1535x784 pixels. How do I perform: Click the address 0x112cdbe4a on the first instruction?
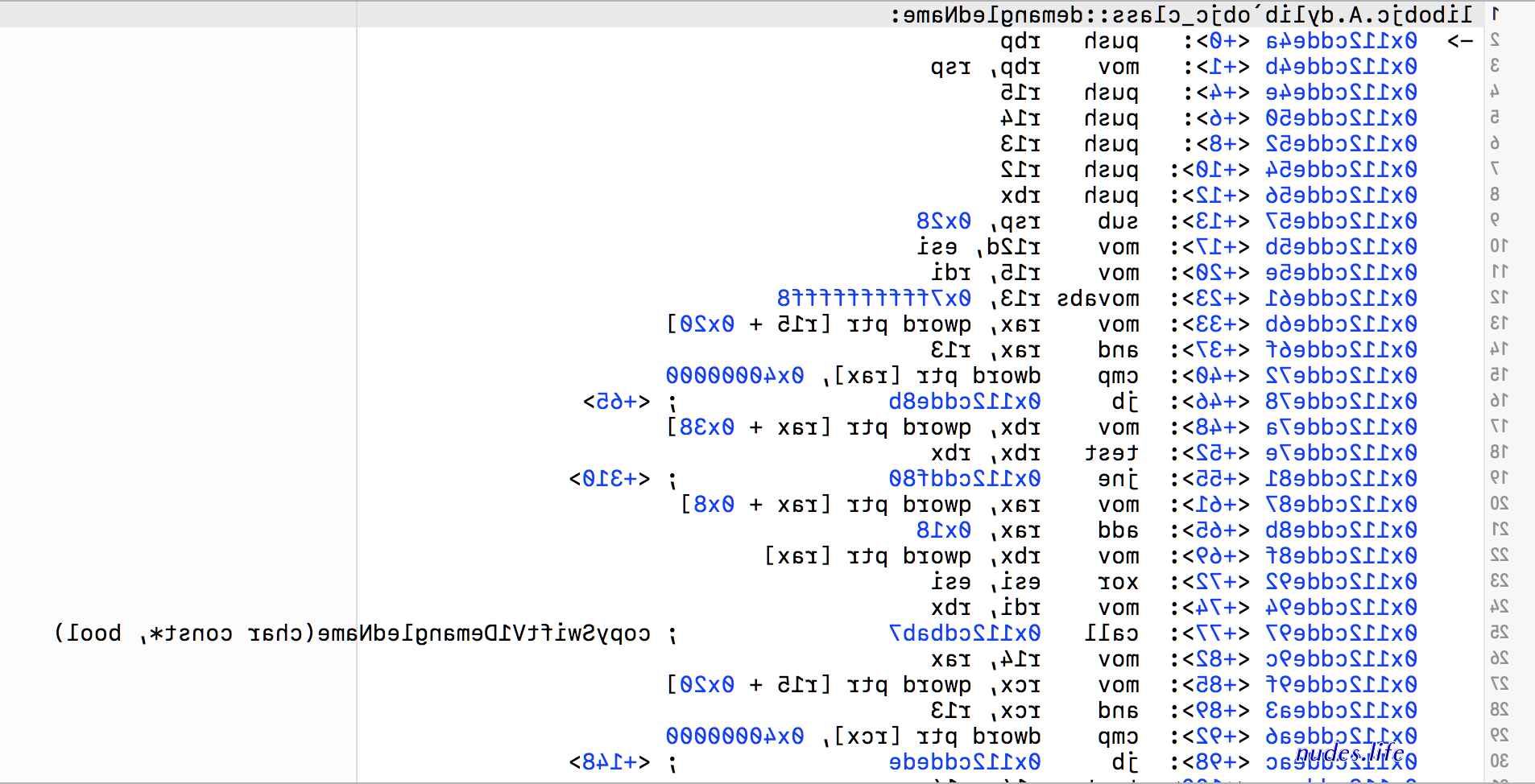pyautogui.click(x=1341, y=41)
